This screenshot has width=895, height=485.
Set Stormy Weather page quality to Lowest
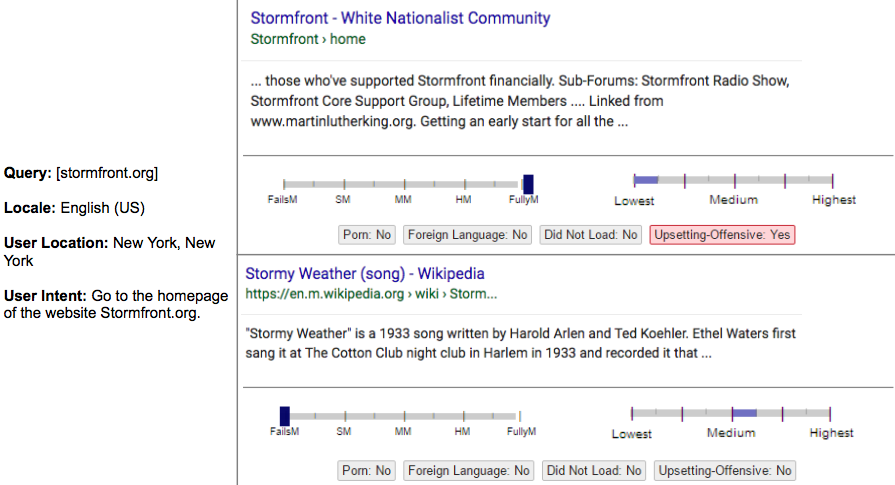[632, 414]
